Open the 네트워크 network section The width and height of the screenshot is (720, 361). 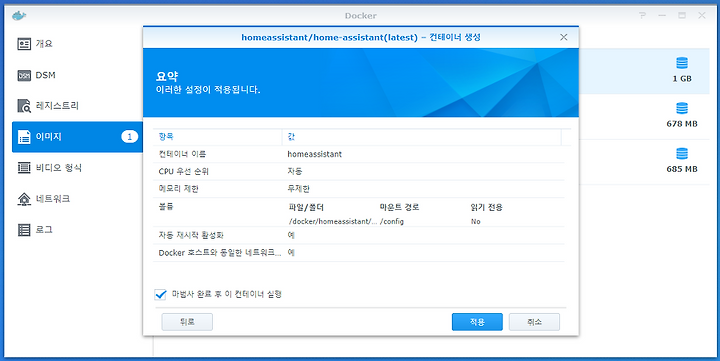click(x=77, y=199)
